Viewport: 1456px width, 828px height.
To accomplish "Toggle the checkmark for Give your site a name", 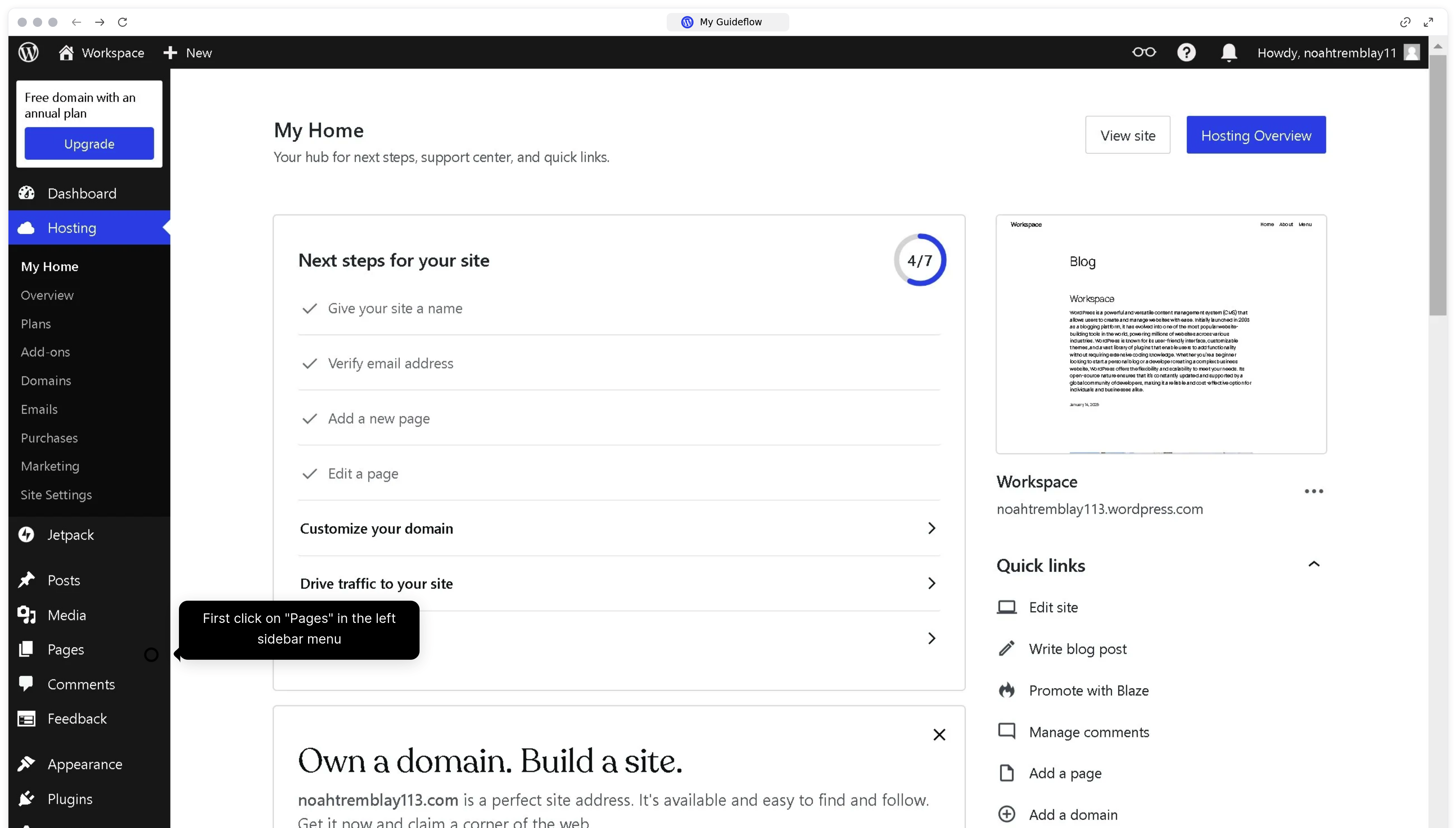I will tap(310, 309).
